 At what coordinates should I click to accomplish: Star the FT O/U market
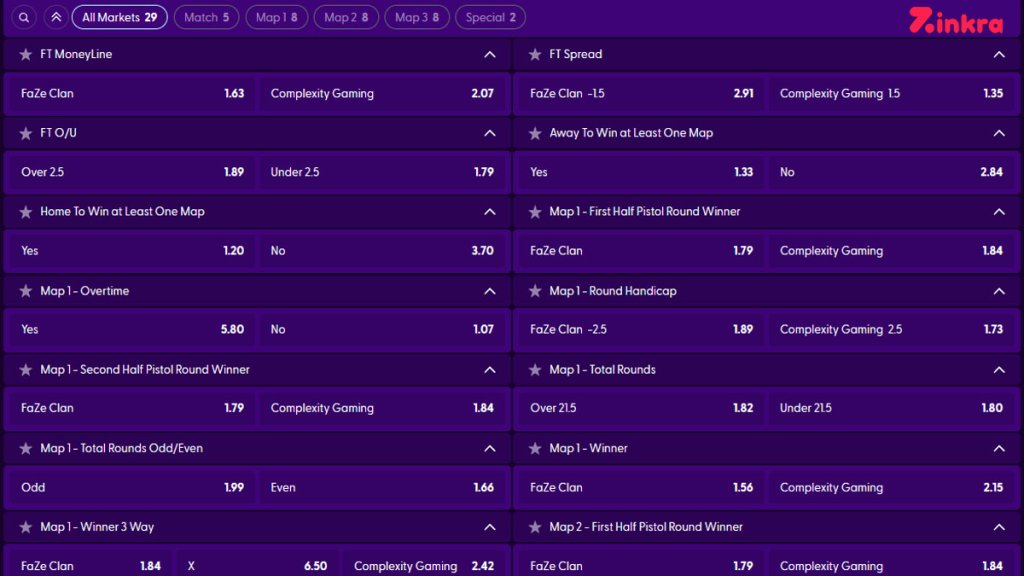pyautogui.click(x=25, y=133)
